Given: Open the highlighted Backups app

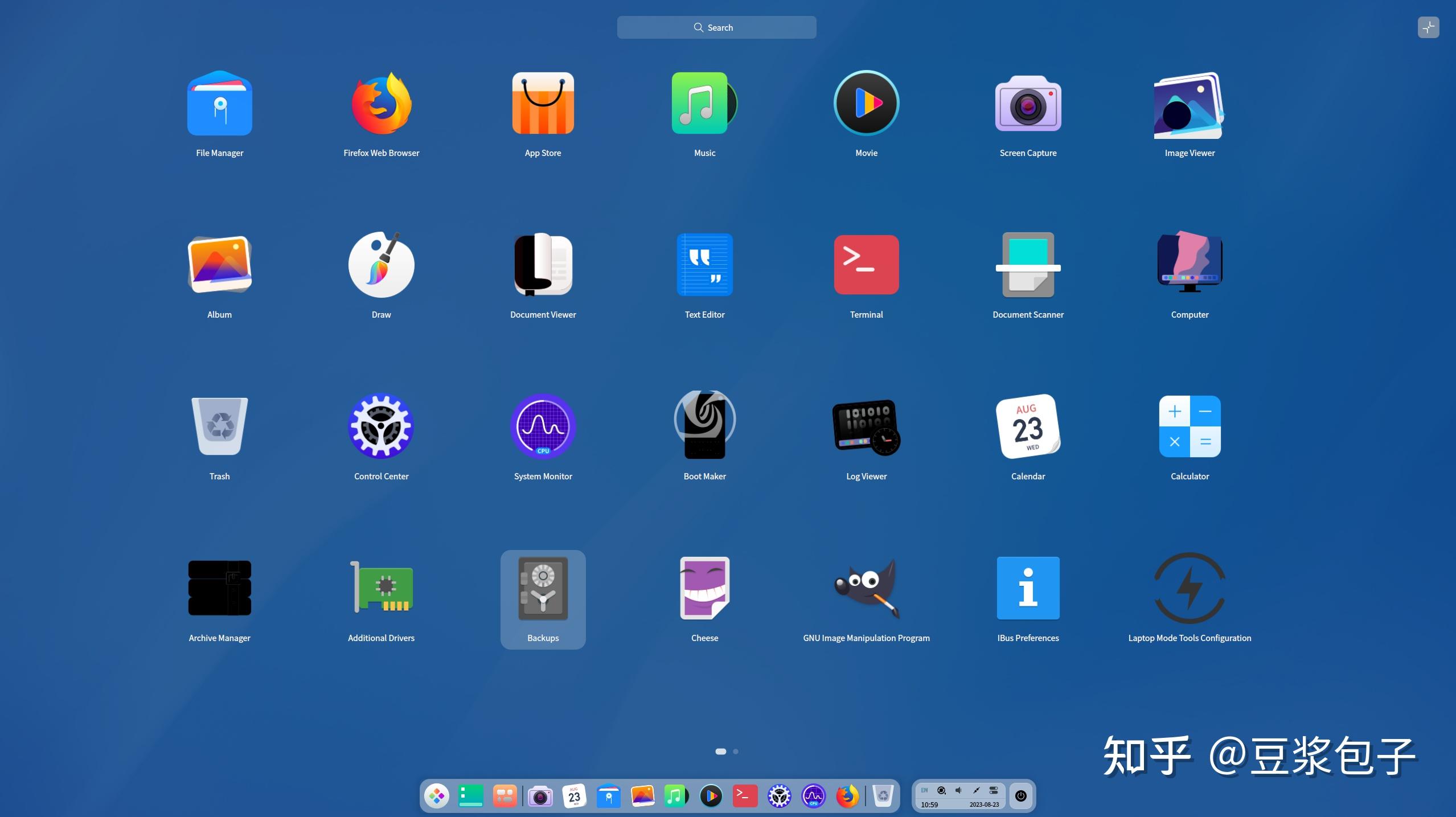Looking at the screenshot, I should coord(543,588).
